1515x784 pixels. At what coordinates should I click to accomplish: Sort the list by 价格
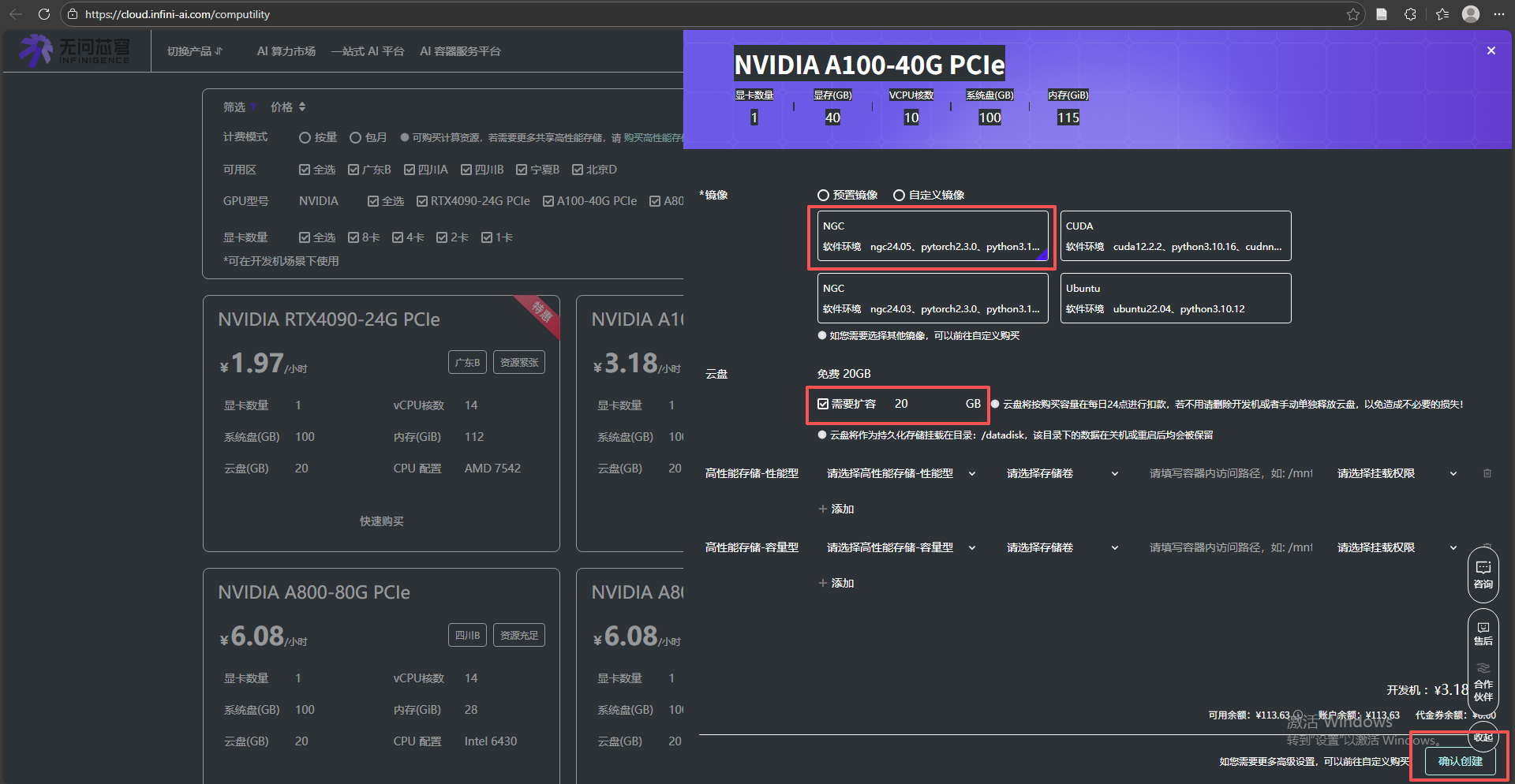point(288,106)
